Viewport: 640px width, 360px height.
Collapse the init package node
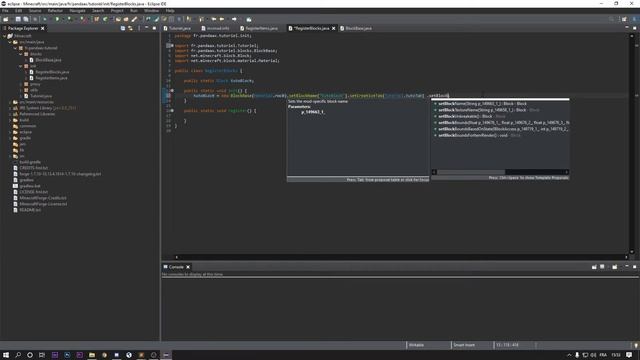[x=21, y=66]
